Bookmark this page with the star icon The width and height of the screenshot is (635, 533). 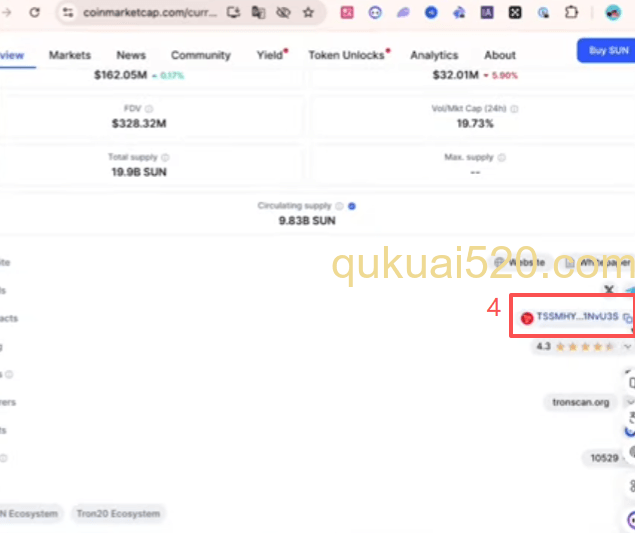pos(309,13)
